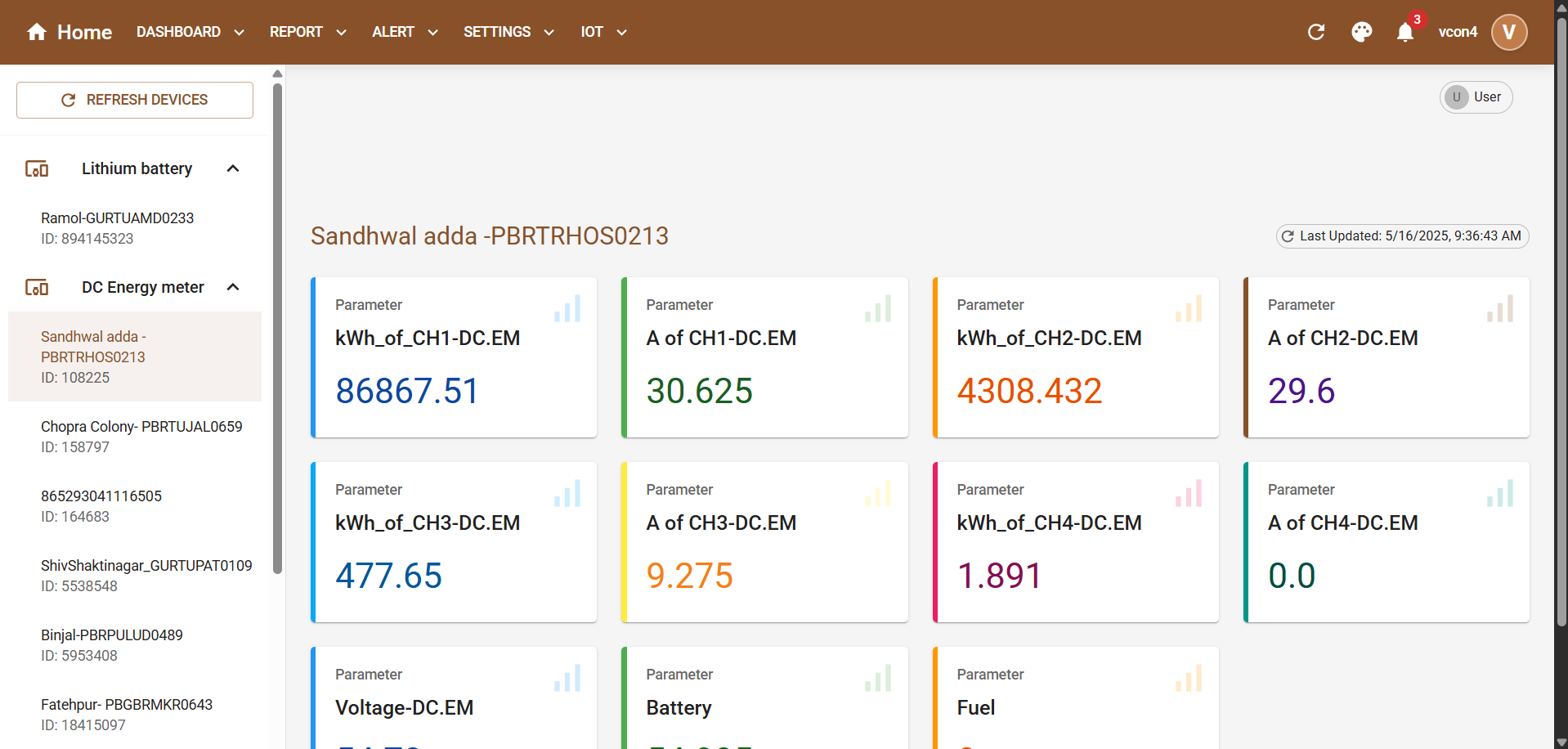Open chart icon on Voltage-DC.EM card
Screen dimensions: 1568x749
click(x=567, y=678)
